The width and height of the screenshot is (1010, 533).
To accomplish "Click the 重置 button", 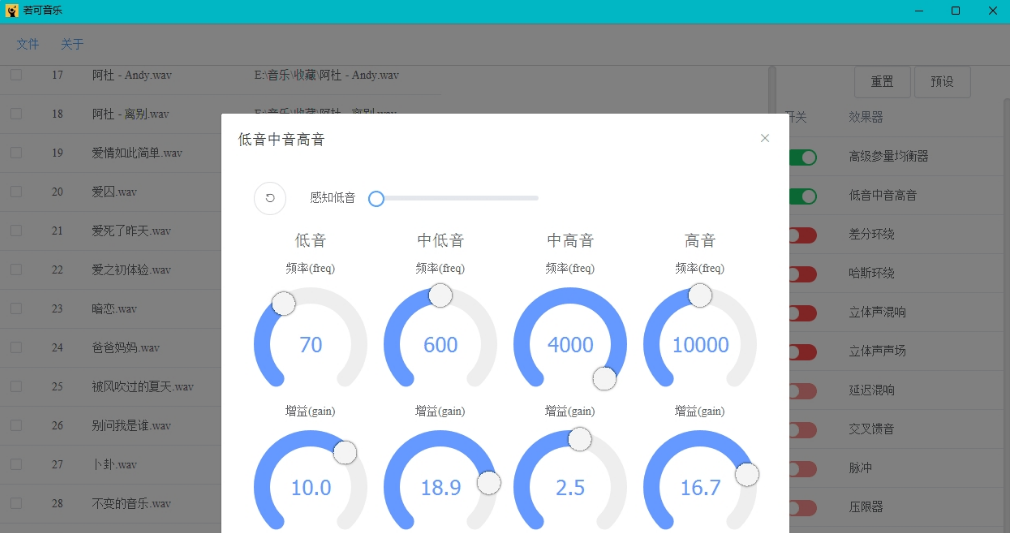I will (882, 82).
